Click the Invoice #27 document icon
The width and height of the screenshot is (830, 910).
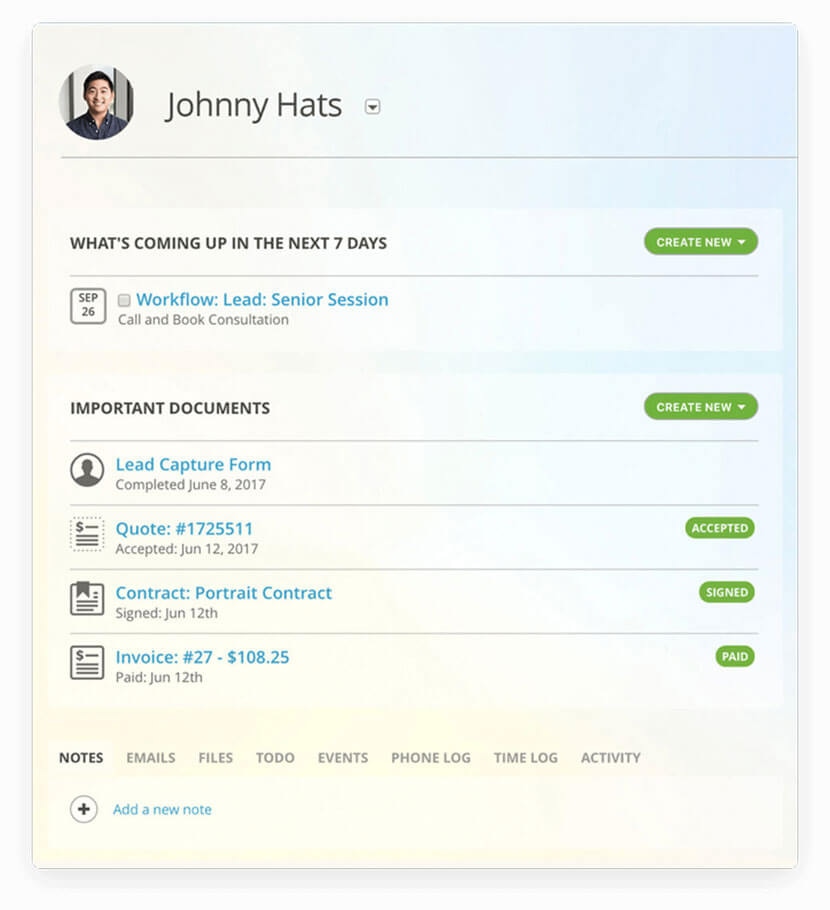point(87,662)
